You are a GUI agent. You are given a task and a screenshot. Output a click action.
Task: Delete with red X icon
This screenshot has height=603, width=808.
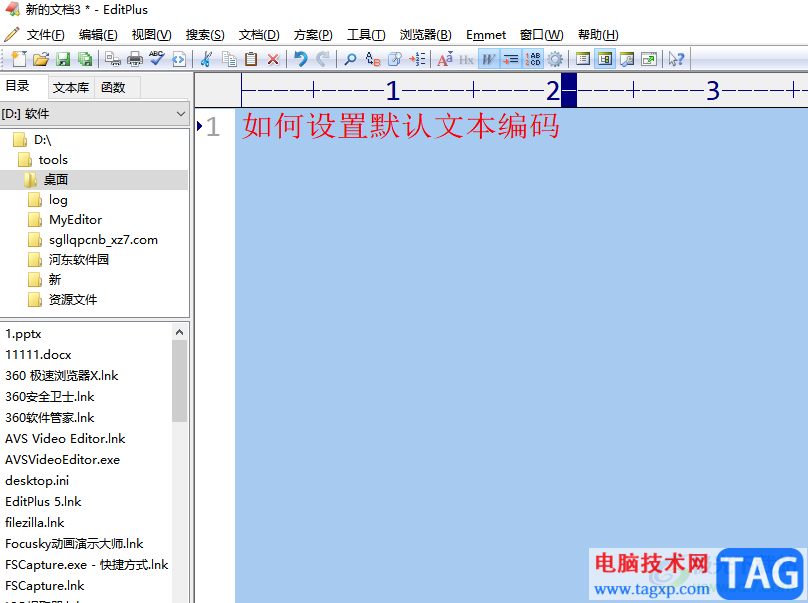(x=273, y=59)
